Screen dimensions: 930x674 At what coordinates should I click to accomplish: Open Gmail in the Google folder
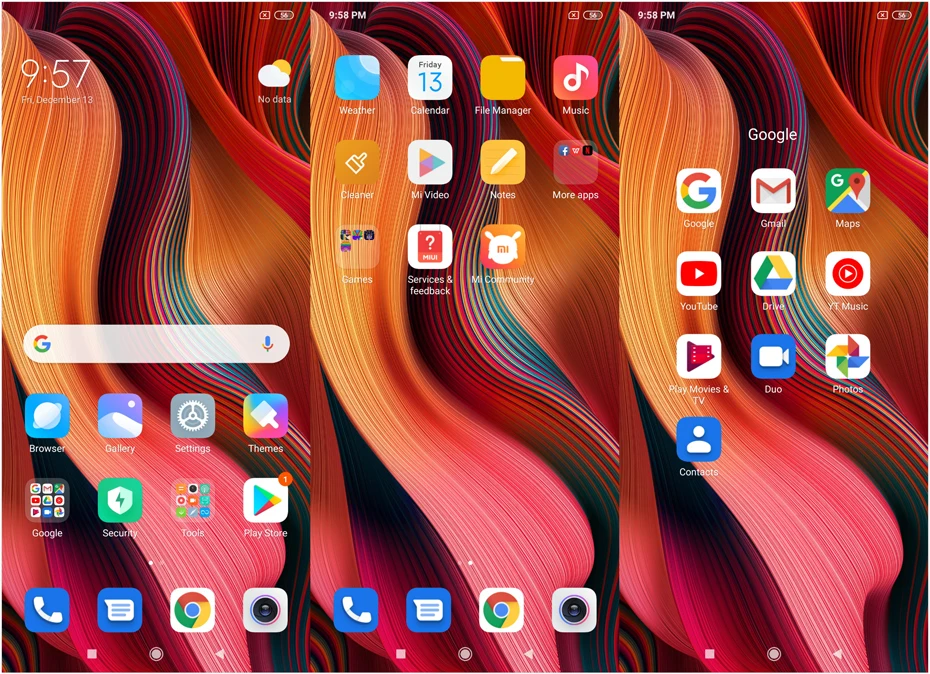point(773,191)
